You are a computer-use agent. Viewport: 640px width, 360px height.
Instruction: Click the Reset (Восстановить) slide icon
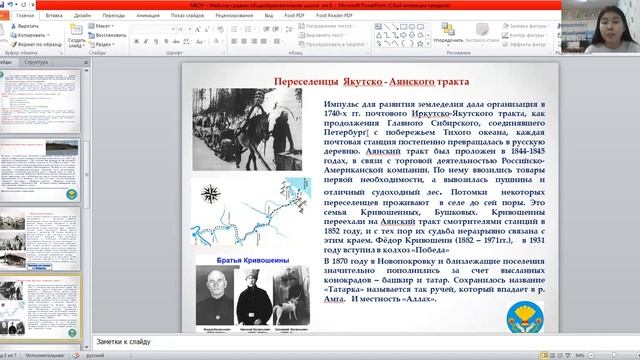pyautogui.click(x=91, y=35)
